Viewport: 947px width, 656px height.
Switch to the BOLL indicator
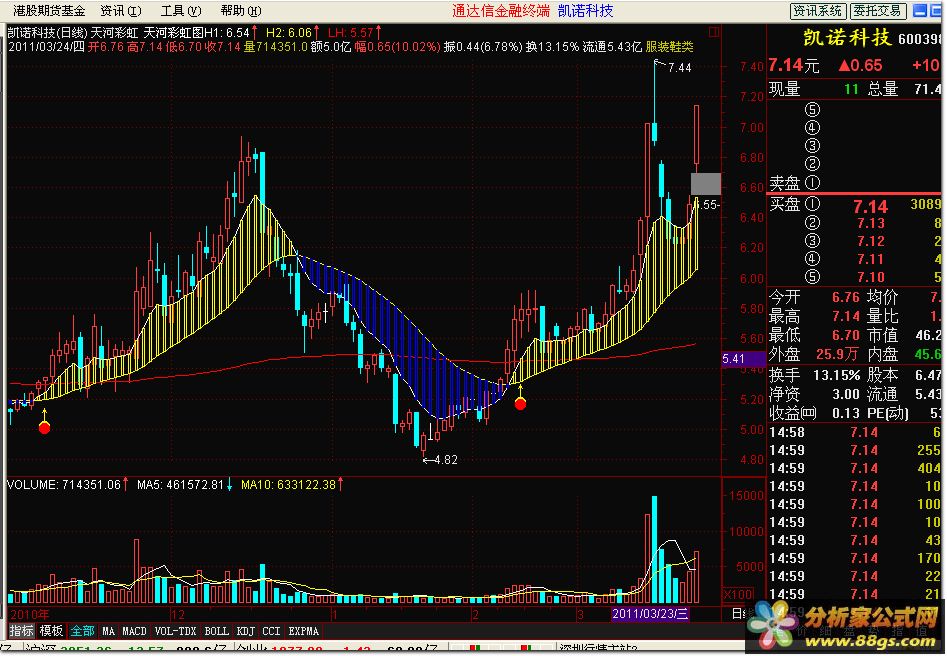coord(216,631)
